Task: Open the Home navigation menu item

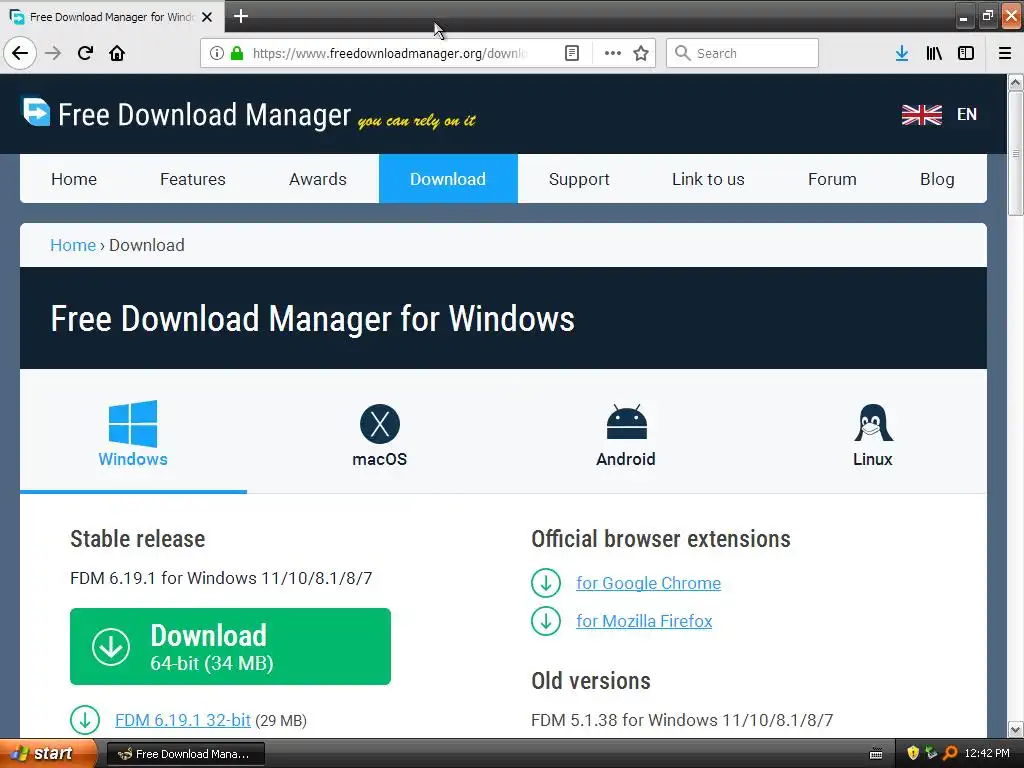Action: coord(74,179)
